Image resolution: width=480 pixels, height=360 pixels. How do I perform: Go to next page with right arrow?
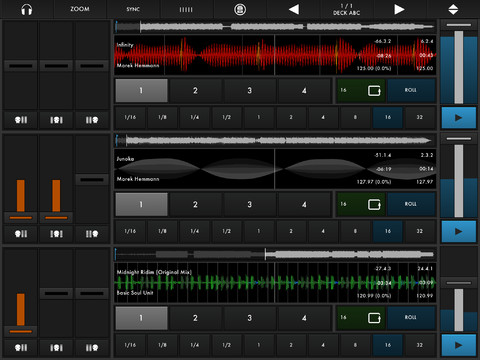[x=399, y=9]
